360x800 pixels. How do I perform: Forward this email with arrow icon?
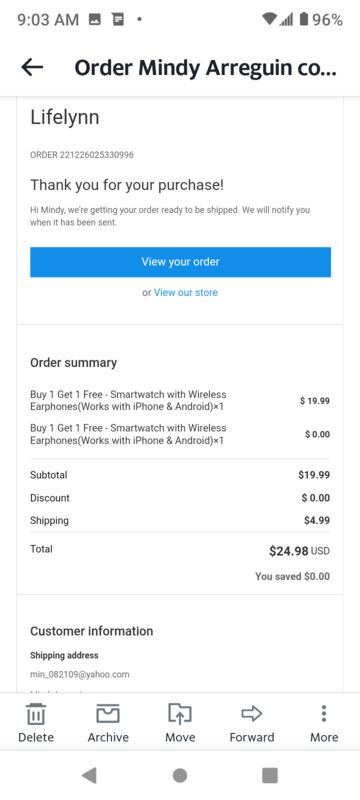tap(252, 713)
